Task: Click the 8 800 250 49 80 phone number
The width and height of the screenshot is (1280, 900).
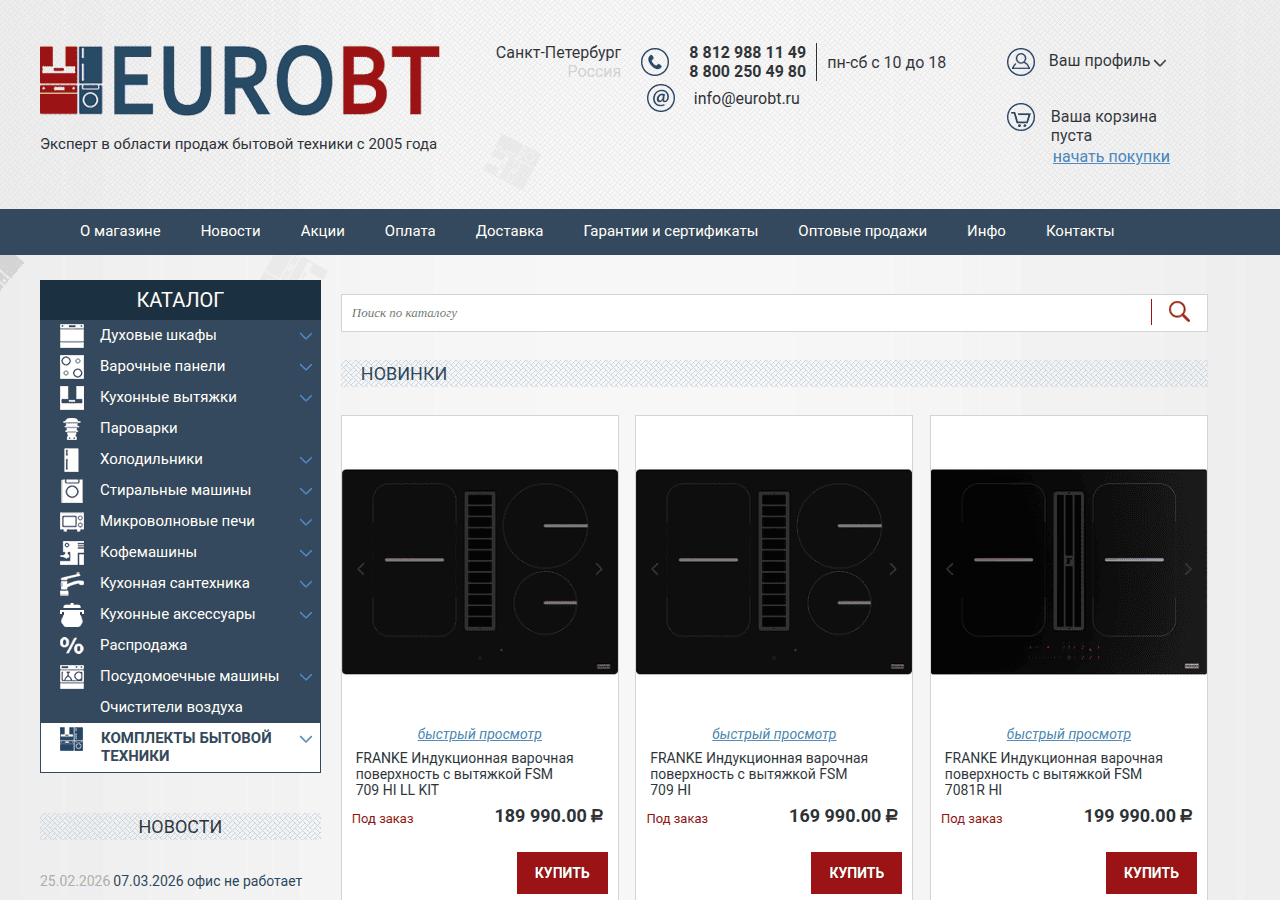Action: pyautogui.click(x=747, y=71)
